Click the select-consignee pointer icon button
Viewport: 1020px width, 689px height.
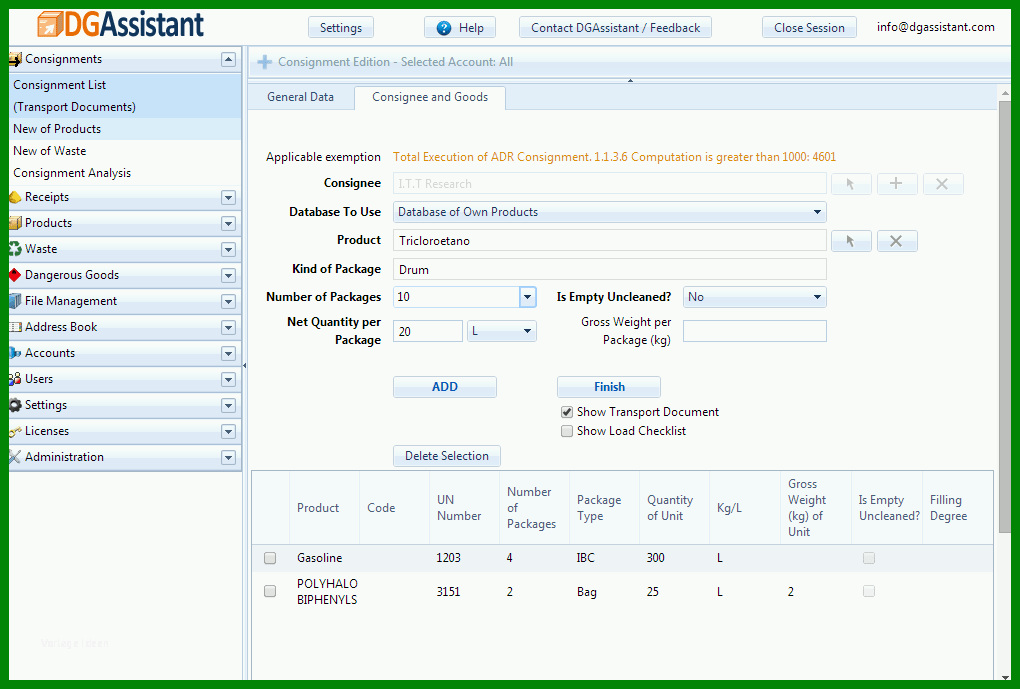point(851,184)
